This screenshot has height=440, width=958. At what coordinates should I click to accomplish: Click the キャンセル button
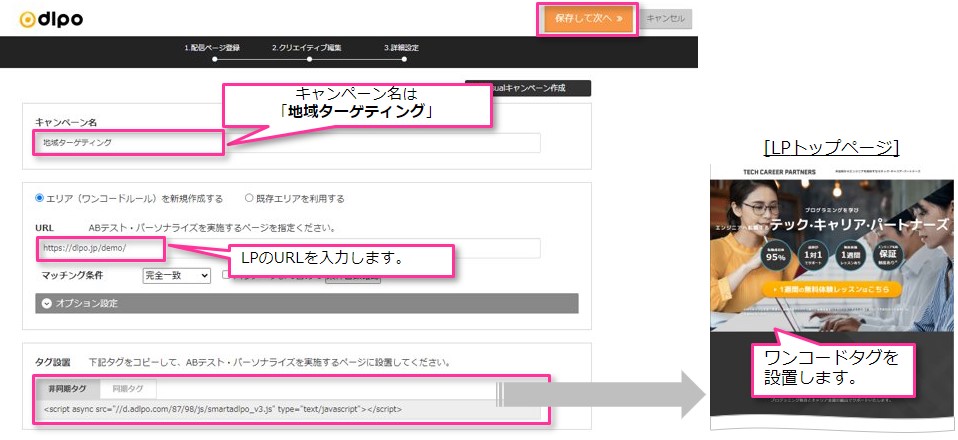[665, 18]
